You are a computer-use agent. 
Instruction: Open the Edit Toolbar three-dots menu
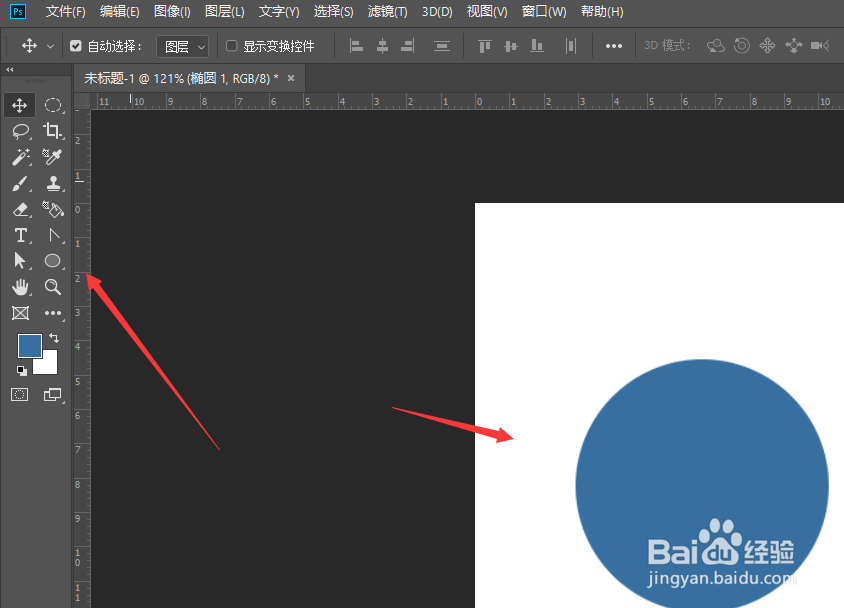pos(53,313)
